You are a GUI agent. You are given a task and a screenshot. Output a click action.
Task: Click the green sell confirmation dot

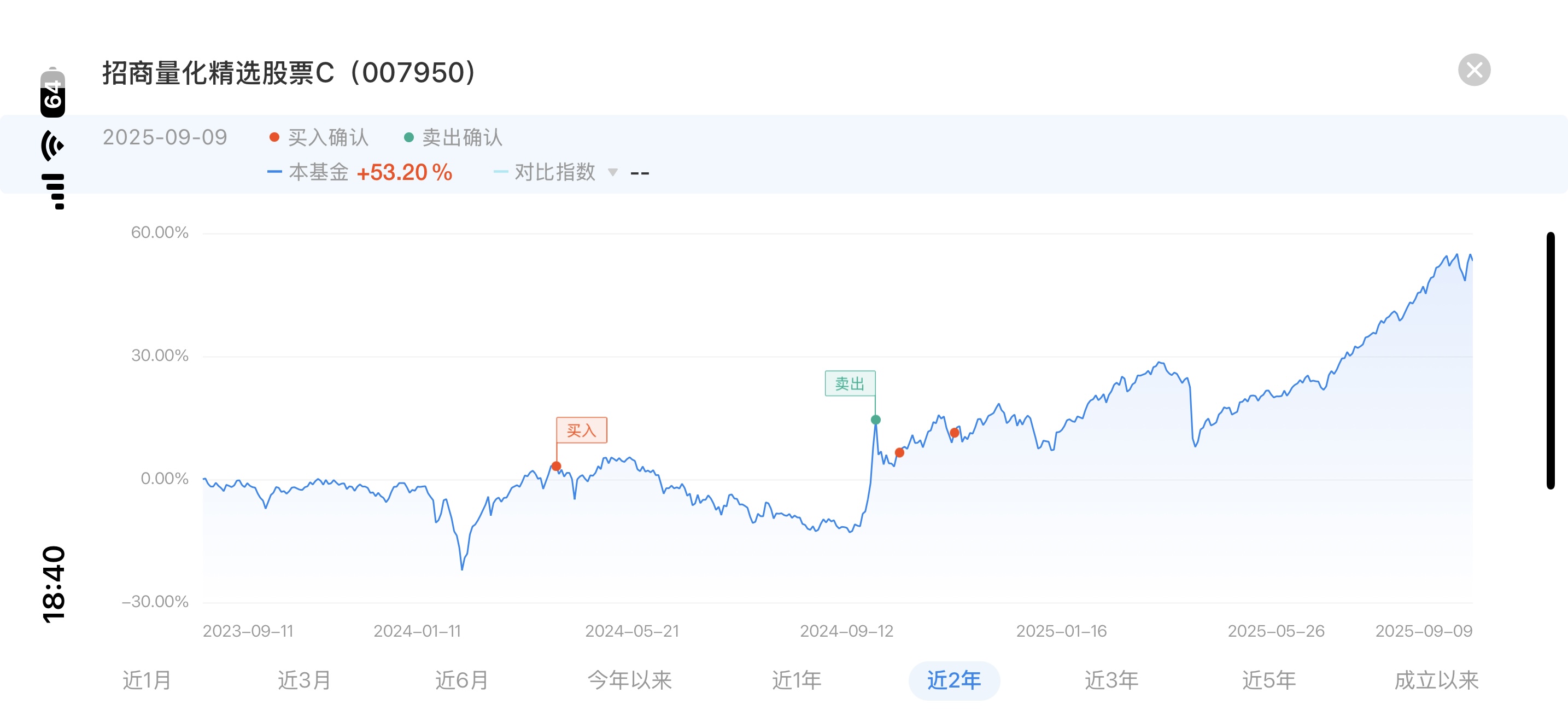875,420
